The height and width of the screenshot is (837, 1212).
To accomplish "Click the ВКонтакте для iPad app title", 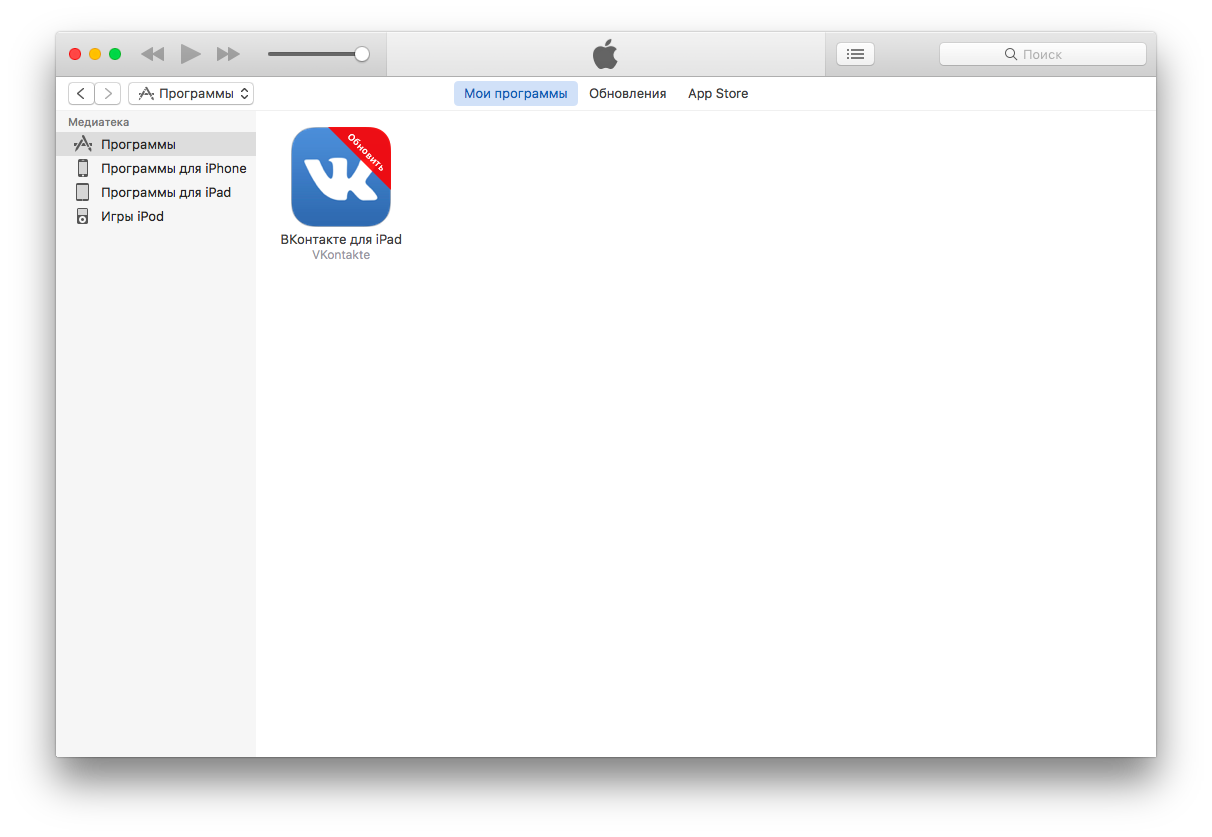I will click(x=341, y=240).
